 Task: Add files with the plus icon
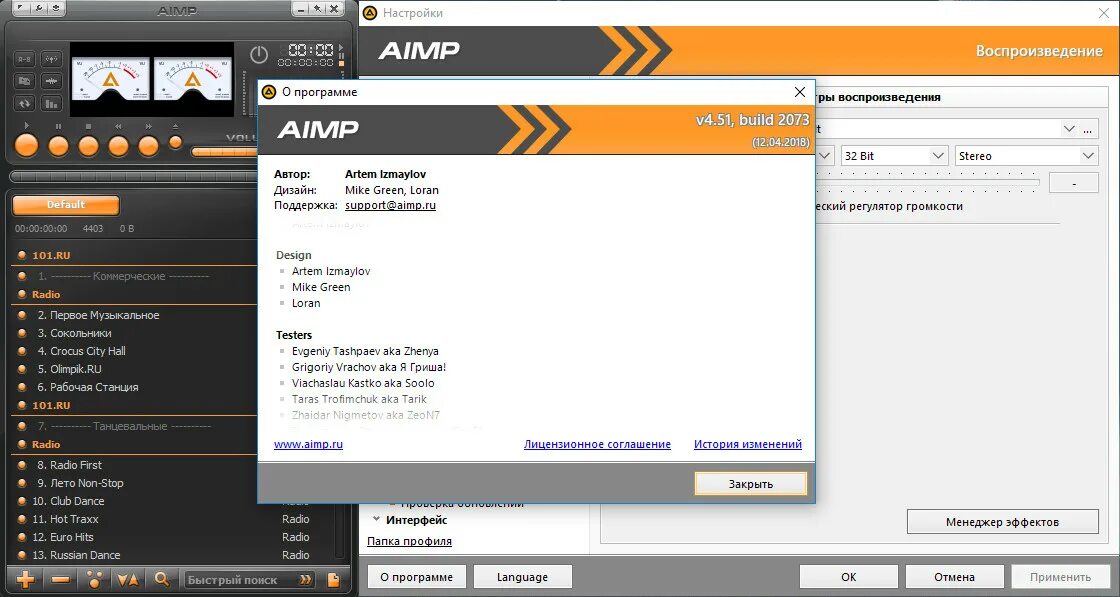(25, 579)
